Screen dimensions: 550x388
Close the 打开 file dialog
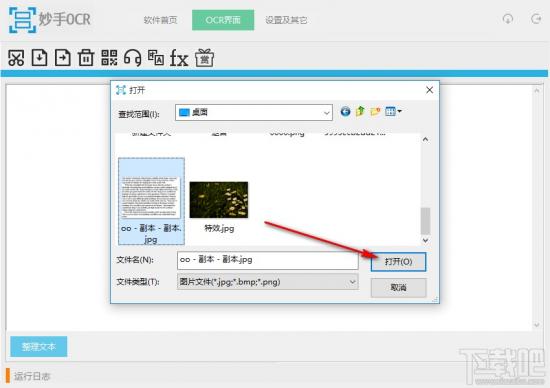[429, 90]
